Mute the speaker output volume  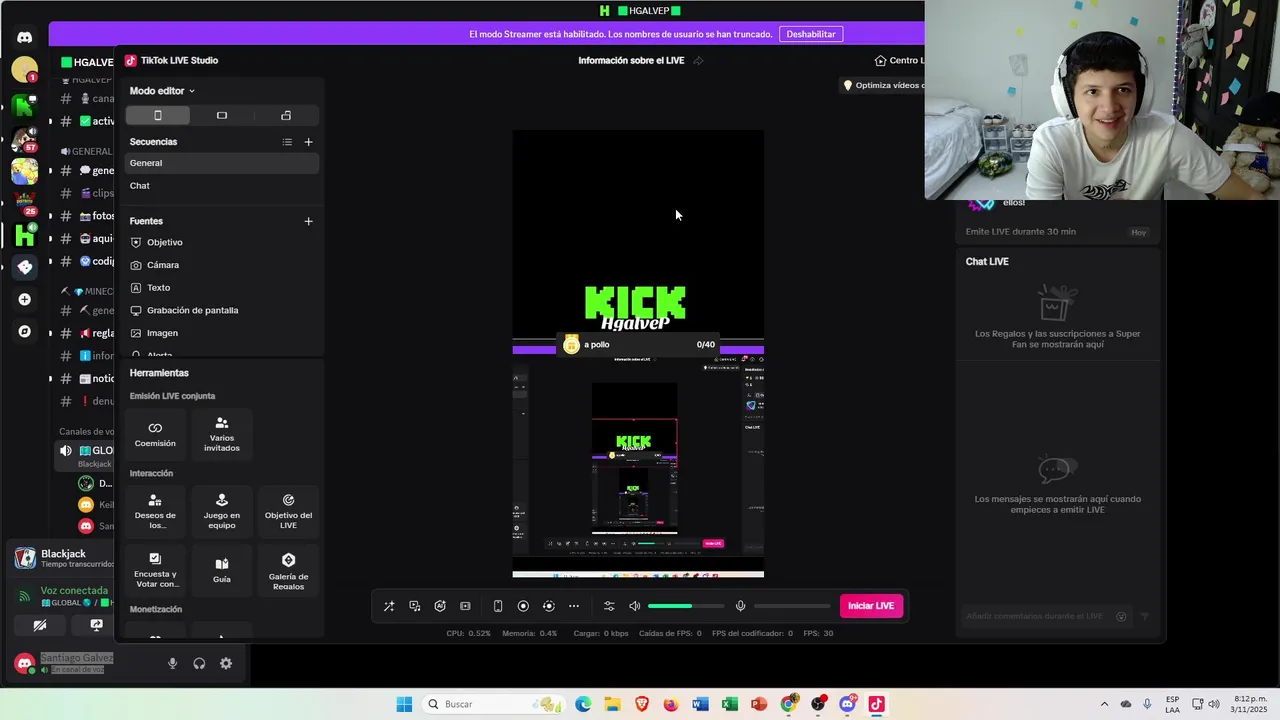[634, 606]
